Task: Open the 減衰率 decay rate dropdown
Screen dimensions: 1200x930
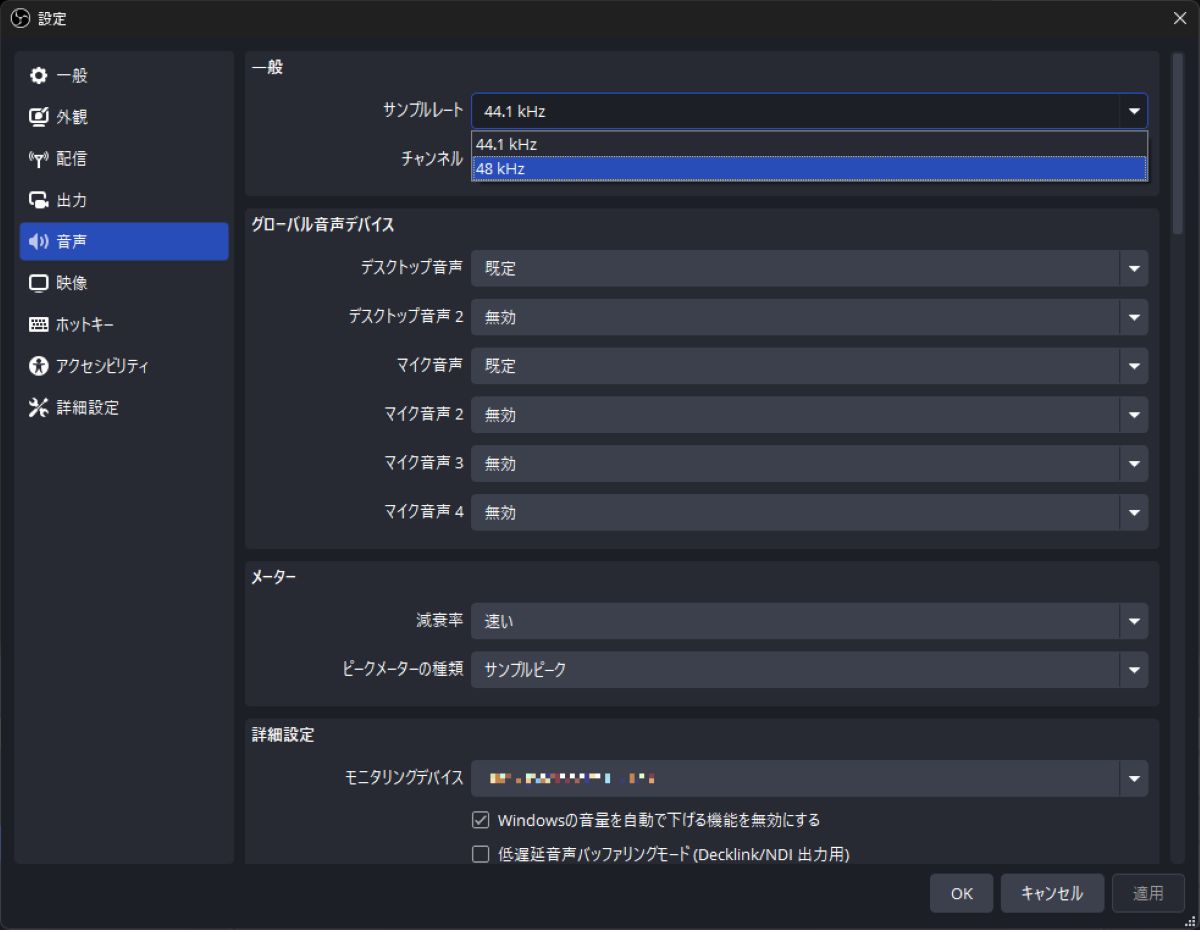Action: coord(808,621)
